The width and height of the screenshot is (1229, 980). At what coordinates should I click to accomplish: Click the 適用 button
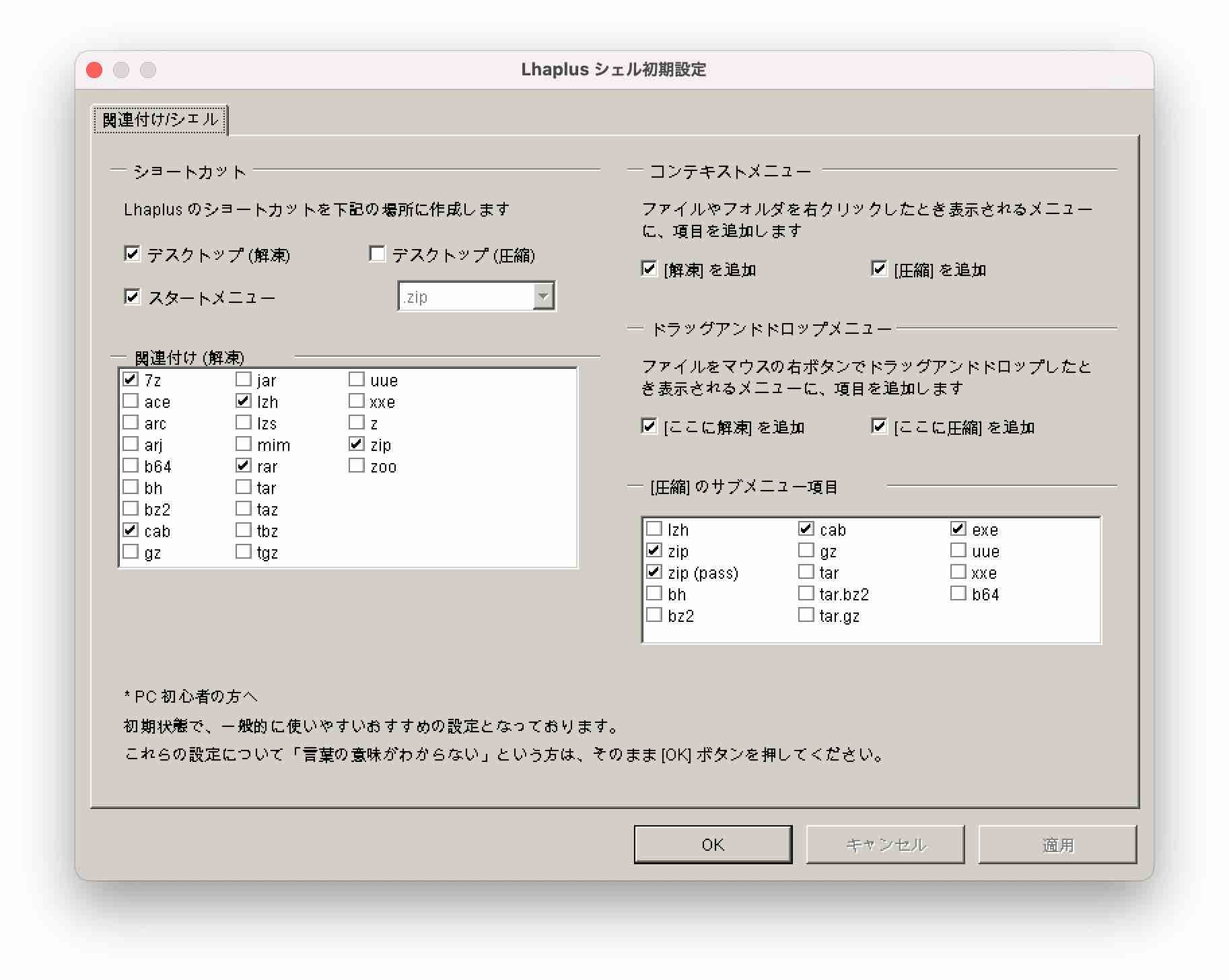click(x=1057, y=845)
